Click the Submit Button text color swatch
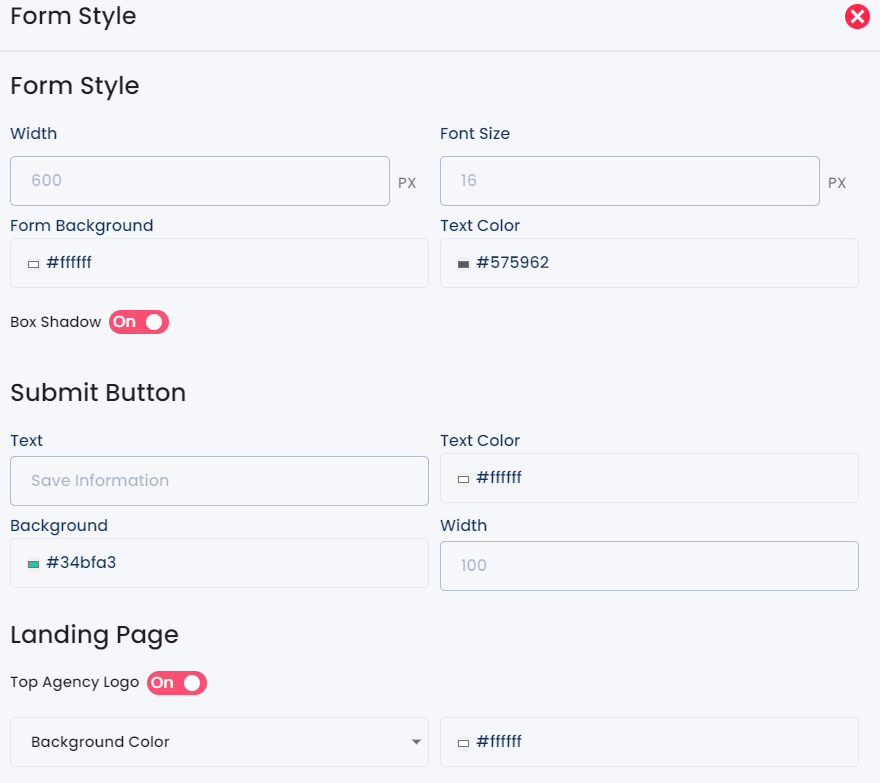The height and width of the screenshot is (783, 880). pyautogui.click(x=464, y=479)
